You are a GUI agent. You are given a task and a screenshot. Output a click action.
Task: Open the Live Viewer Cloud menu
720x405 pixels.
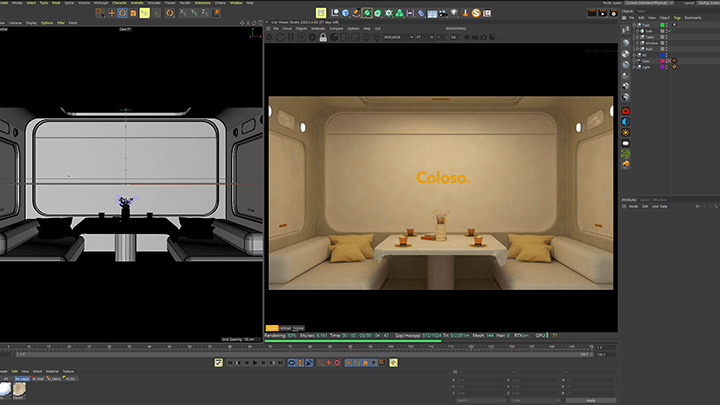(287, 28)
